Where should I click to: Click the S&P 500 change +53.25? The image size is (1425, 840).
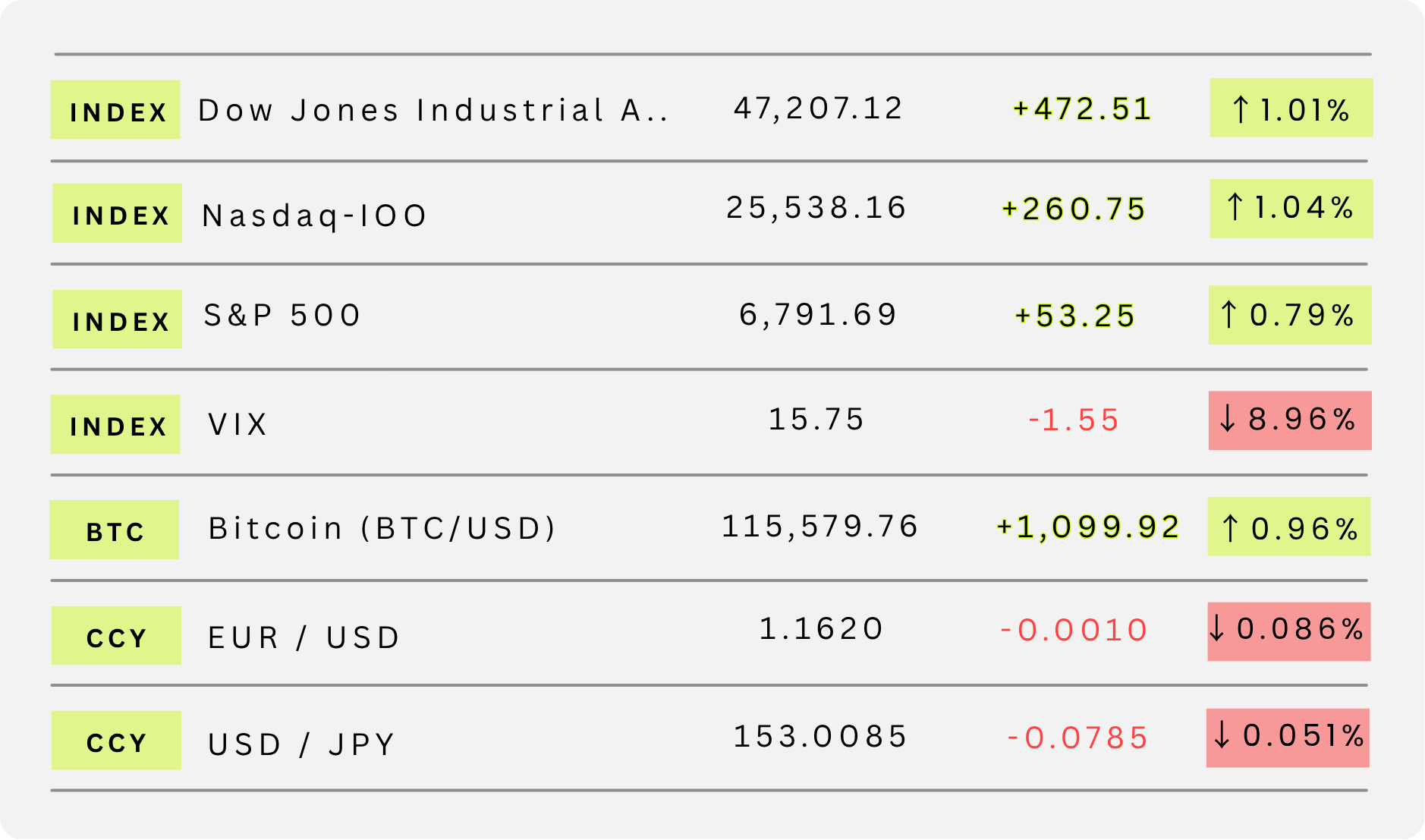point(1075,316)
